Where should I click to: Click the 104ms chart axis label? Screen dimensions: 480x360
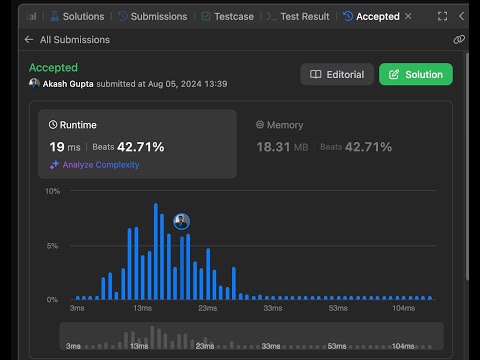tap(403, 308)
